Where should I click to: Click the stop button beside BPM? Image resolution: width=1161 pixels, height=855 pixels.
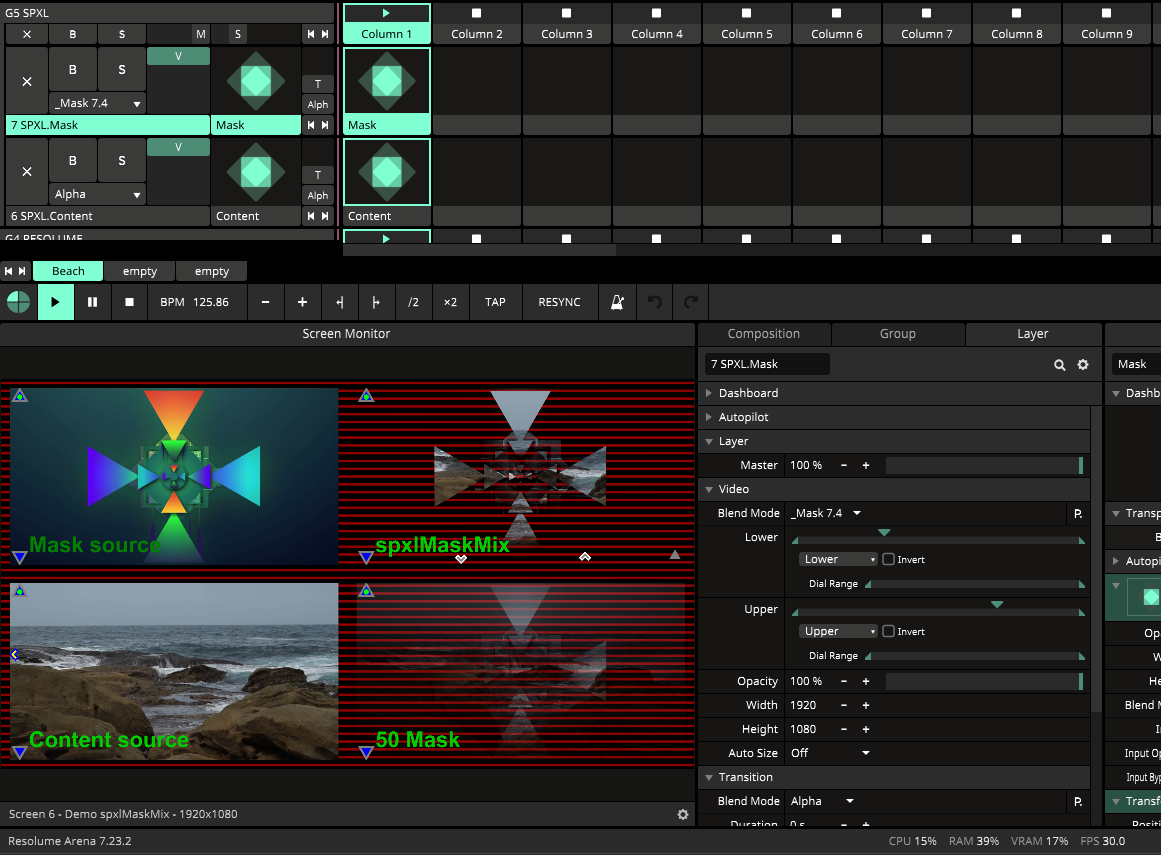tap(130, 302)
